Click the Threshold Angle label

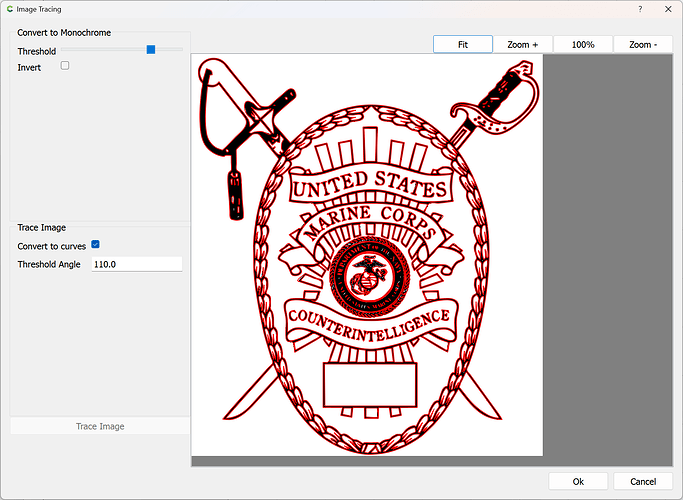[x=49, y=264]
